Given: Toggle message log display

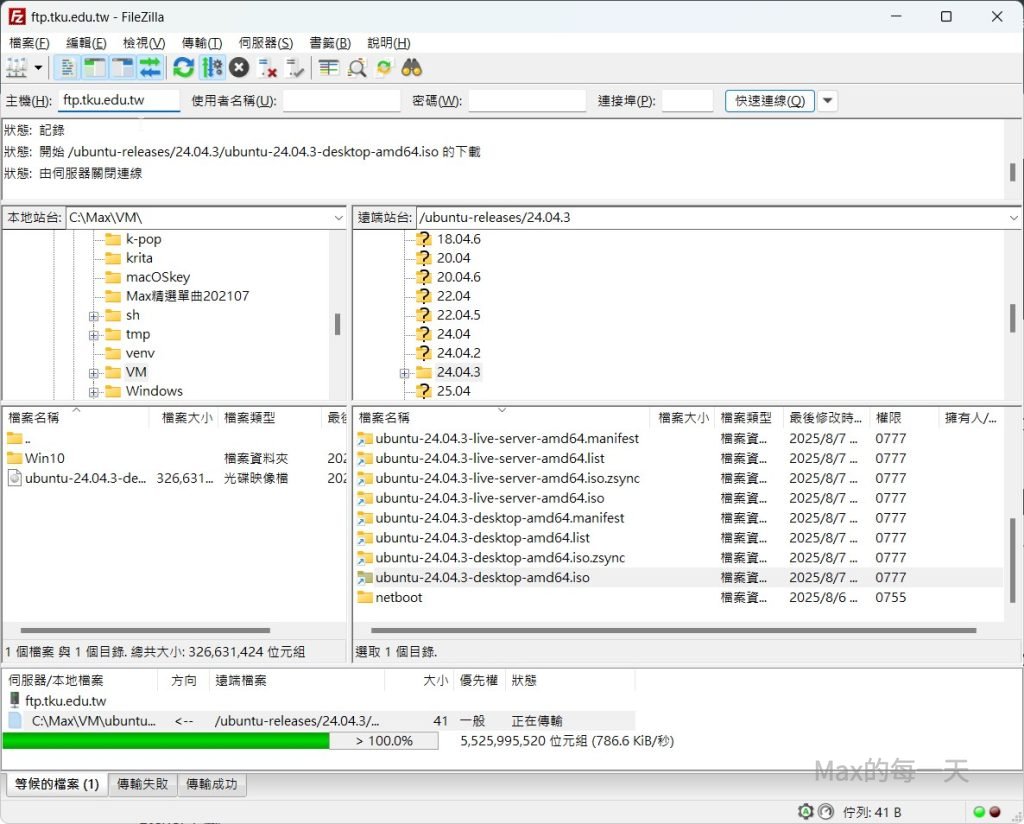Looking at the screenshot, I should tap(68, 67).
